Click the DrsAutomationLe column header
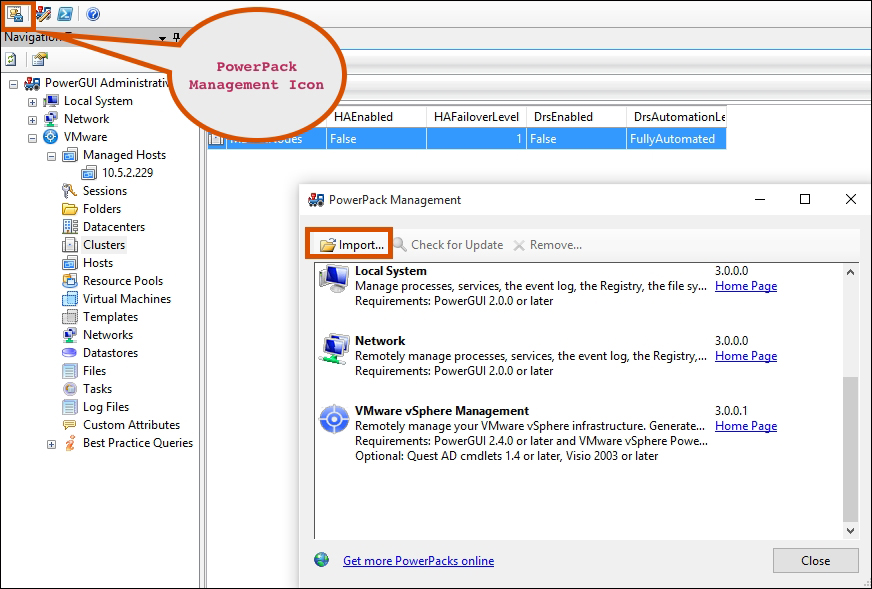Viewport: 872px width, 589px height. pos(676,117)
